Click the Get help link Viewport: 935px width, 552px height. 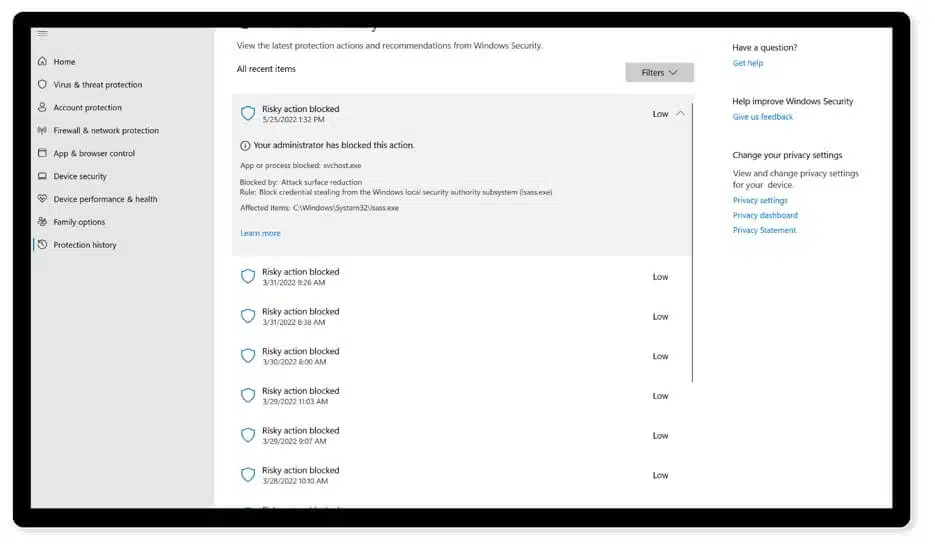tap(748, 63)
